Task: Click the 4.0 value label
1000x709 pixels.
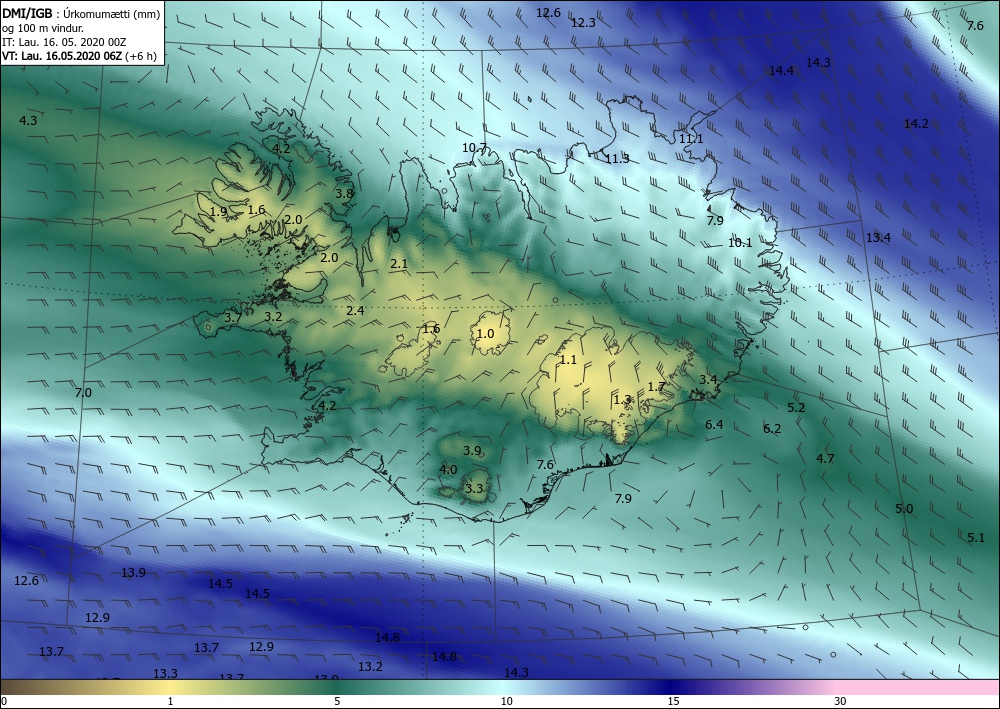Action: (448, 469)
